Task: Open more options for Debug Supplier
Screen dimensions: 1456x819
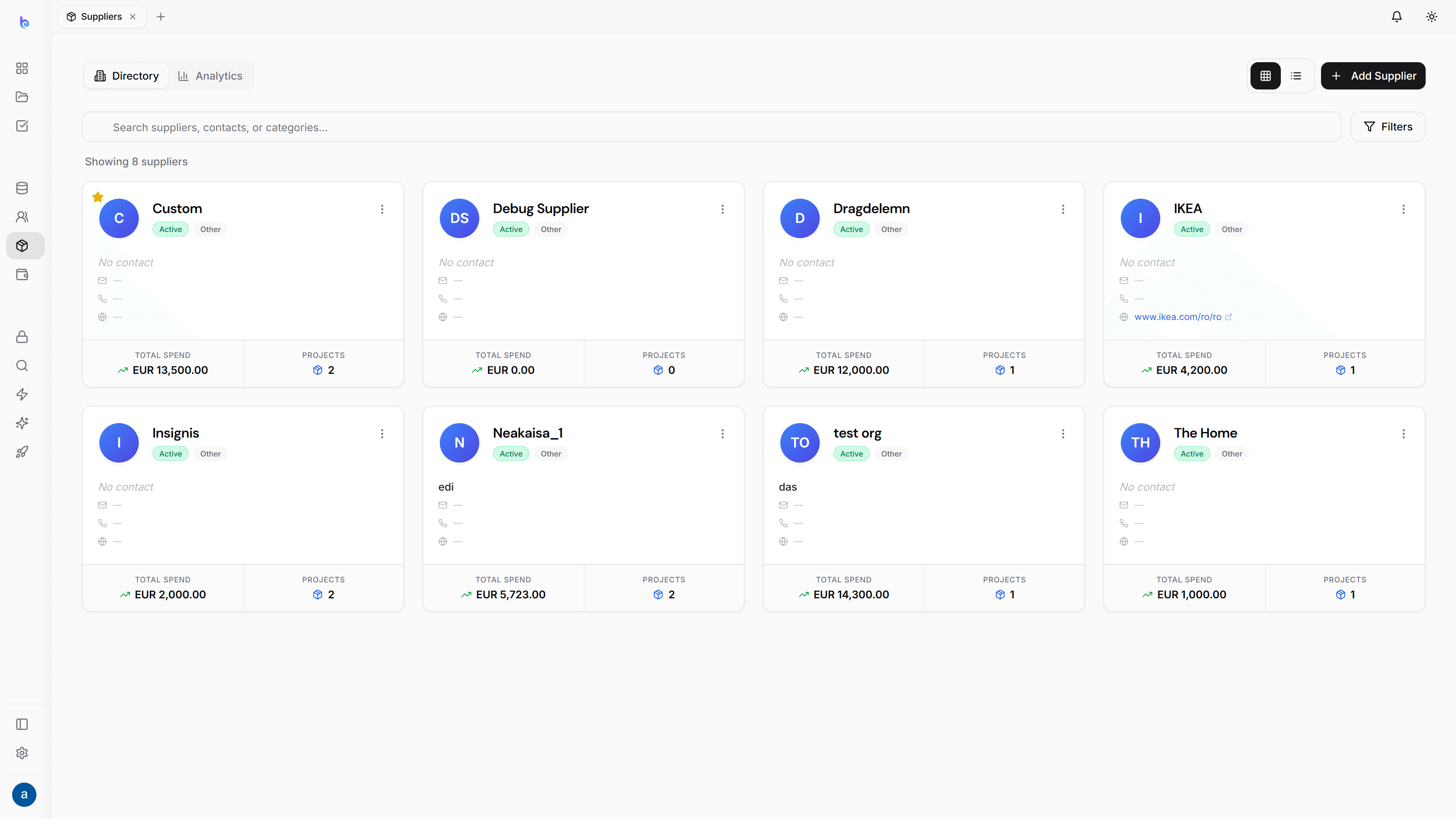Action: point(722,209)
